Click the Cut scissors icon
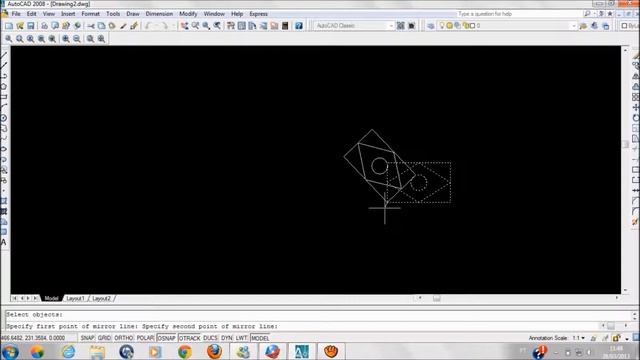Screen dimensions: 640x360 click(x=91, y=26)
